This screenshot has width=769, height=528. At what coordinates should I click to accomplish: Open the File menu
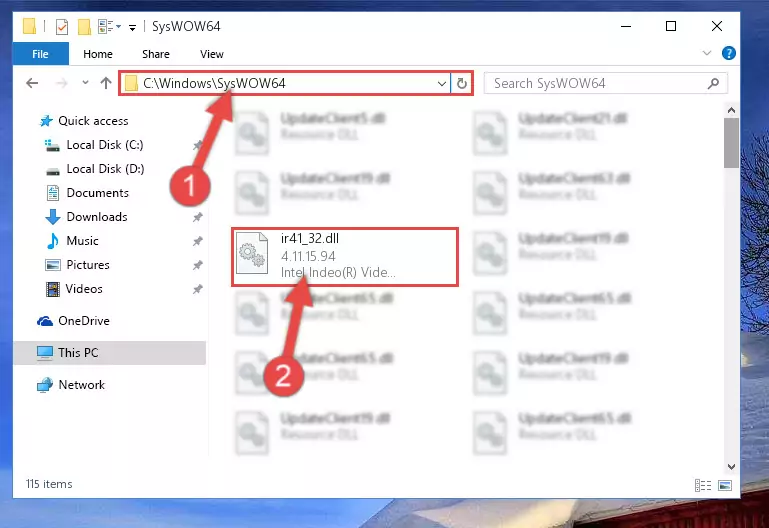tap(40, 54)
